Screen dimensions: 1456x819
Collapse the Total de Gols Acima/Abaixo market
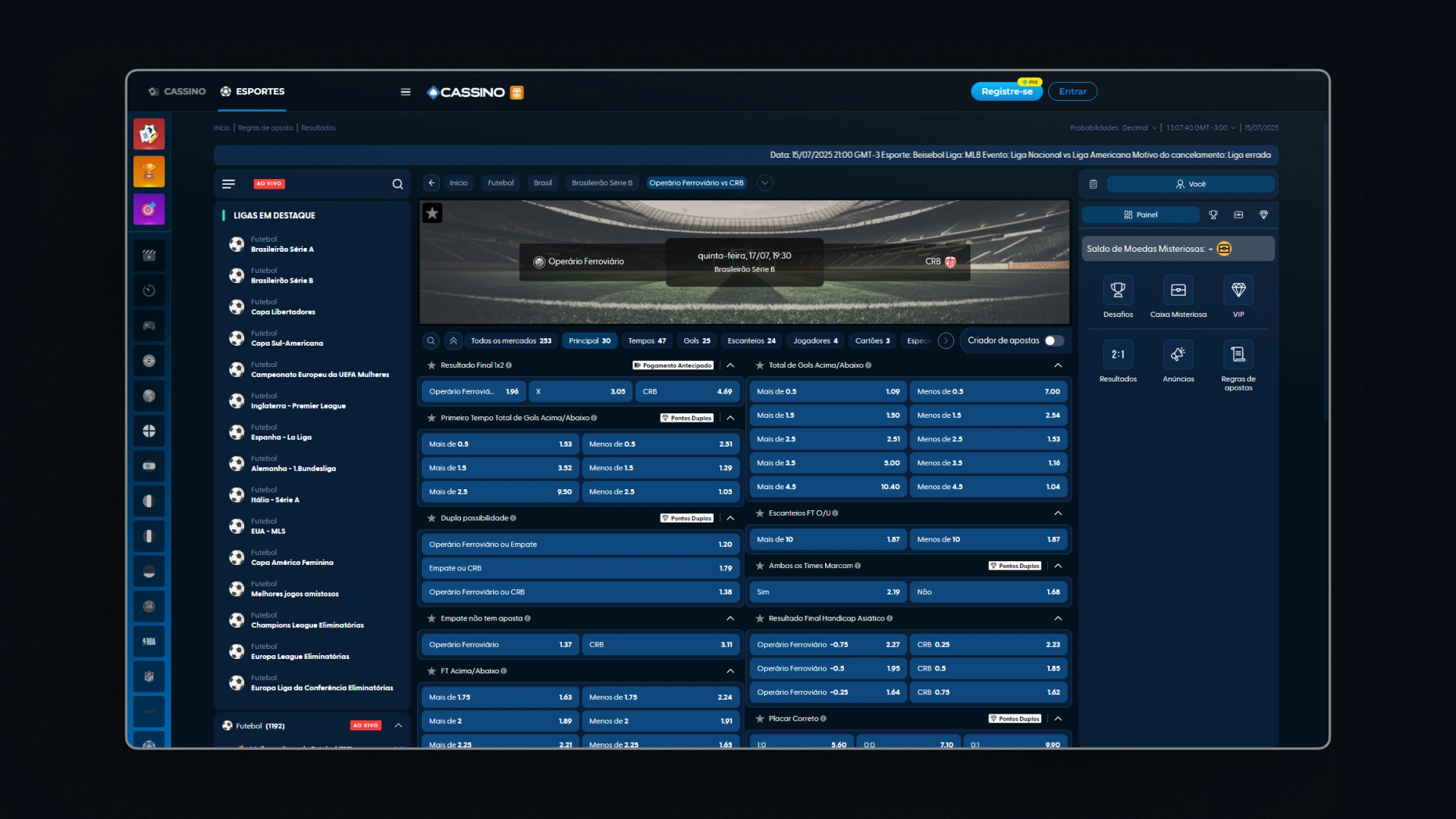(1058, 366)
